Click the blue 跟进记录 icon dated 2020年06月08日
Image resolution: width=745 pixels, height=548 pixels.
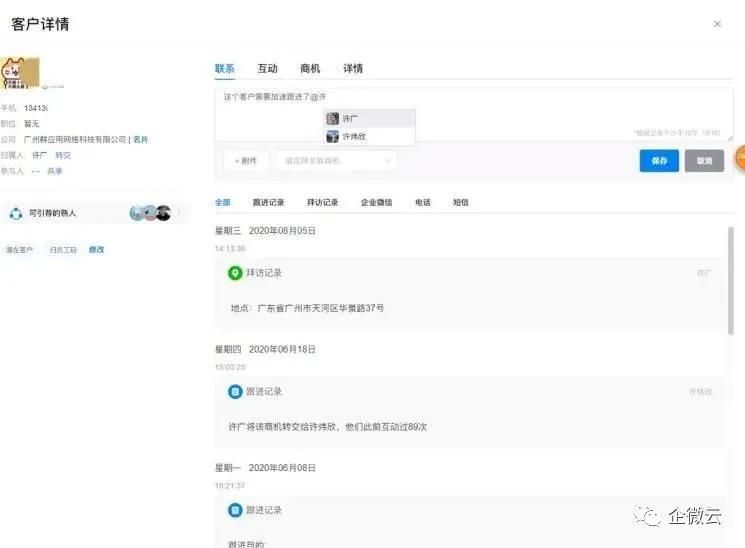(x=235, y=510)
